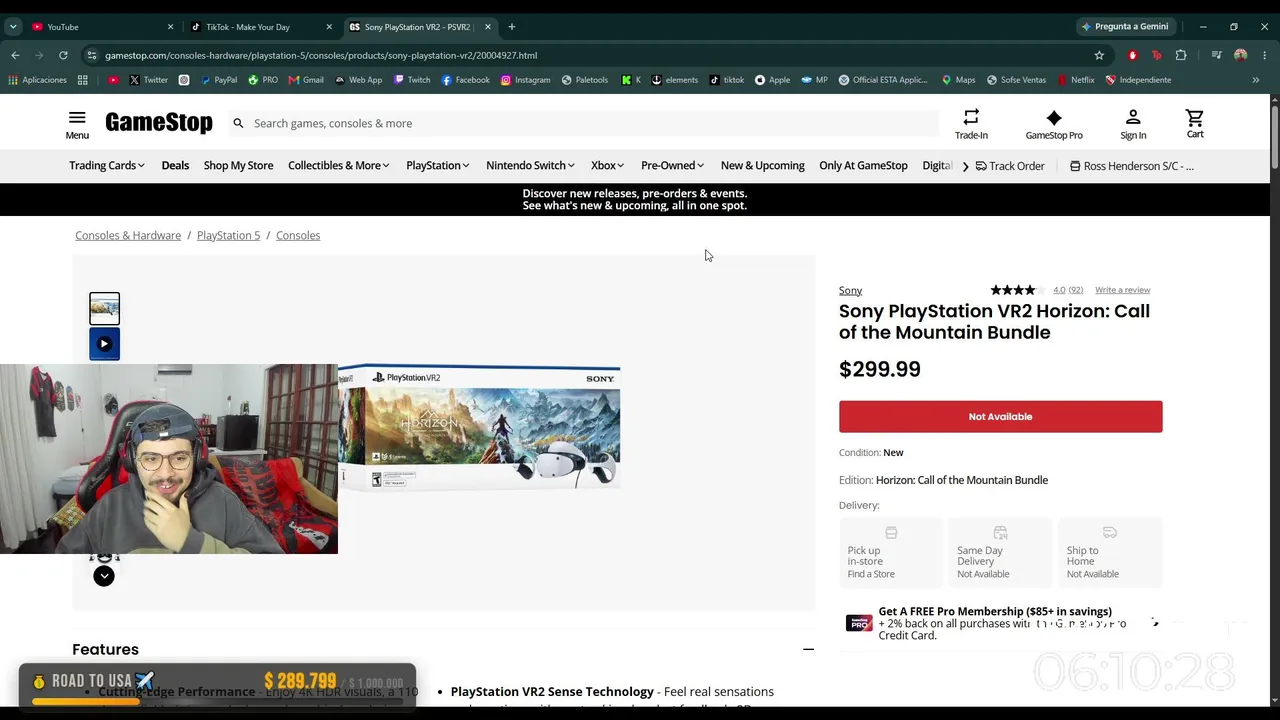Go back to previous page
This screenshot has height=720, width=1280.
[15, 55]
